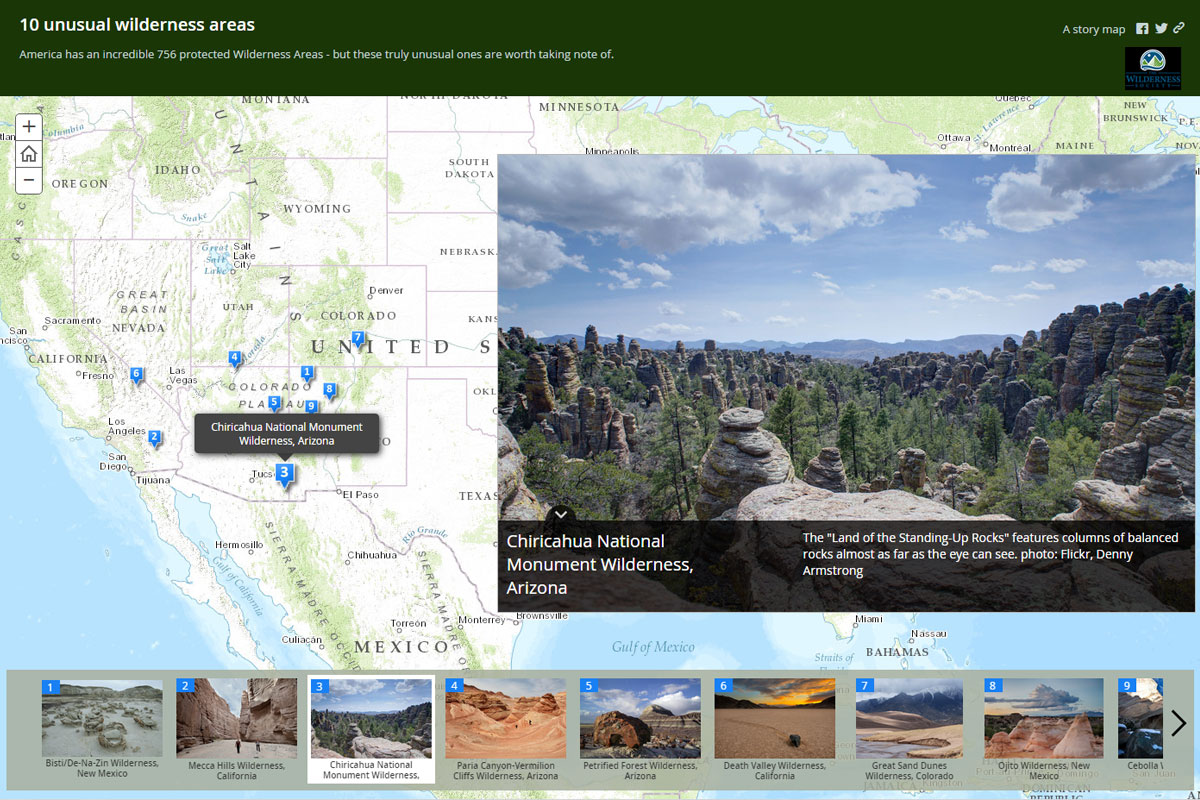The width and height of the screenshot is (1200, 800).
Task: Click map marker 4 near Las Vegas
Action: tap(235, 357)
